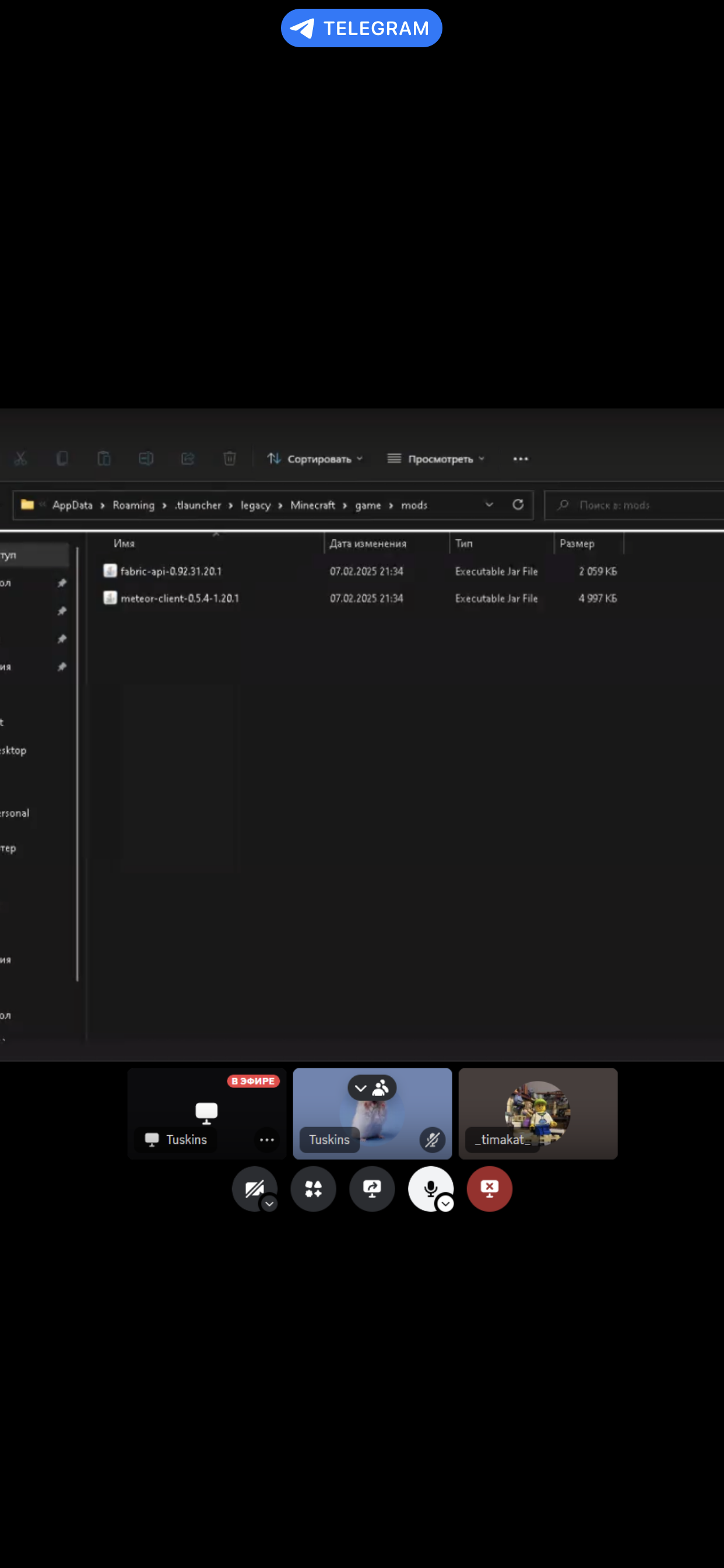Viewport: 724px width, 1568px height.
Task: Open the _timakat_ participant tile
Action: tap(538, 1114)
